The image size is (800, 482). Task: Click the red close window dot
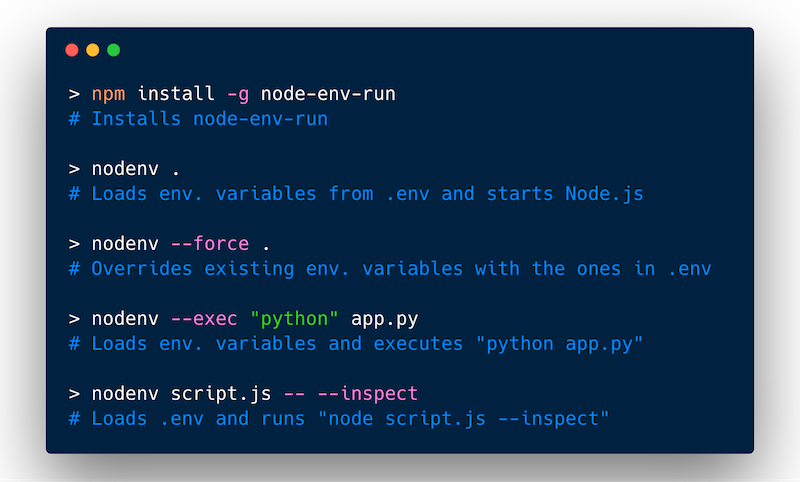(72, 50)
